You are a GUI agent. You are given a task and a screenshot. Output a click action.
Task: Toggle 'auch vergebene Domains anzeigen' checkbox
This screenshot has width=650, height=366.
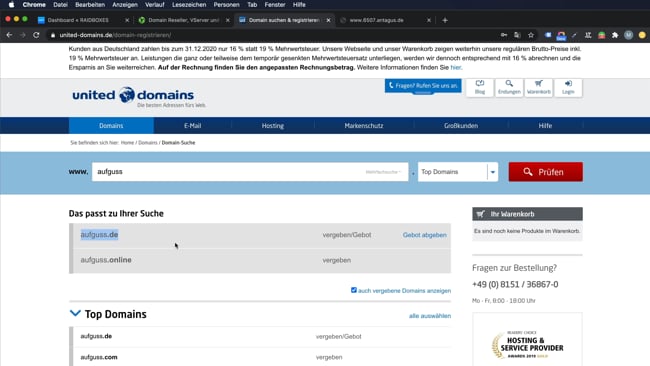click(x=354, y=290)
